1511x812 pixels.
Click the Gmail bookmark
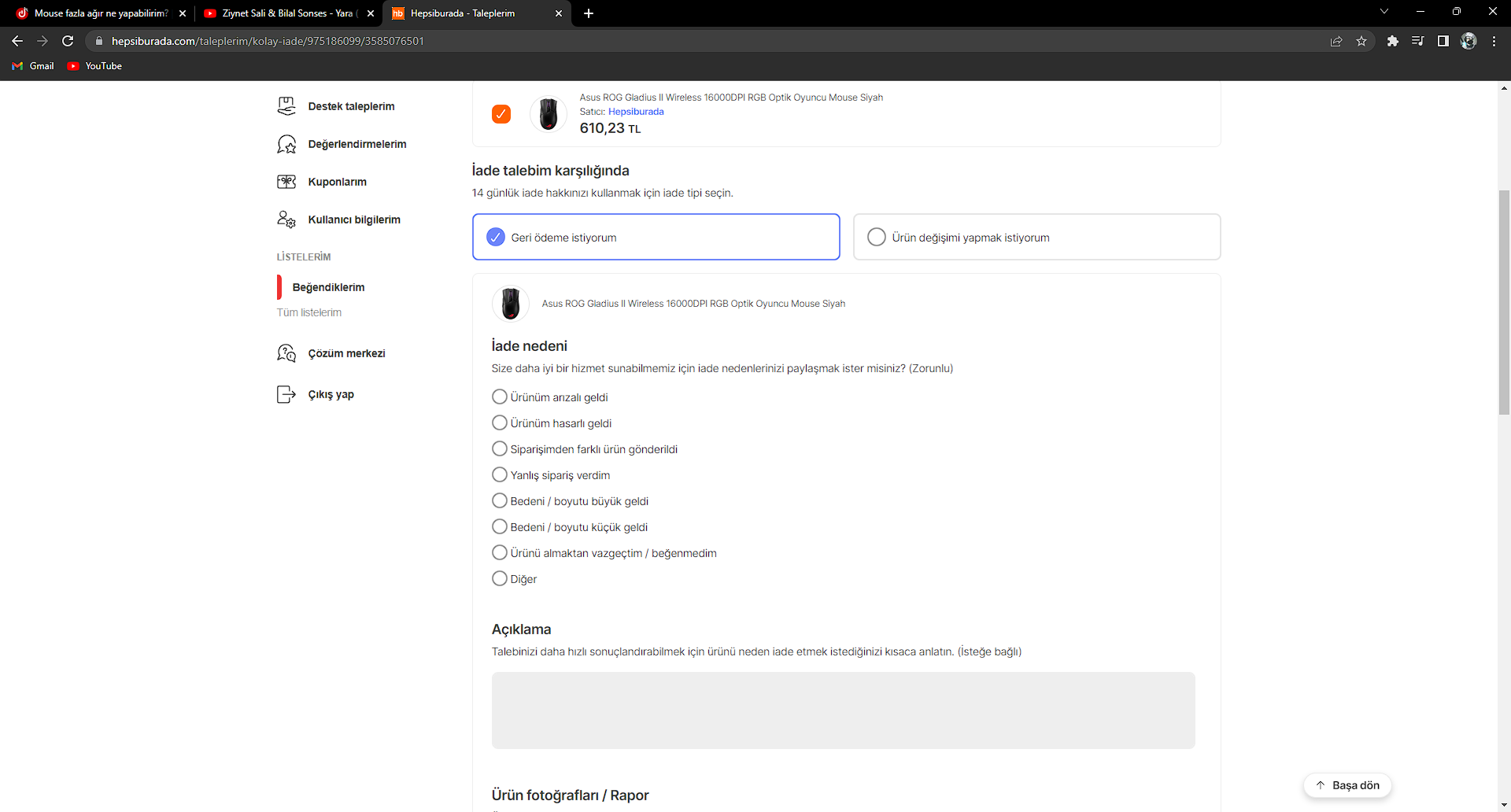click(x=33, y=66)
